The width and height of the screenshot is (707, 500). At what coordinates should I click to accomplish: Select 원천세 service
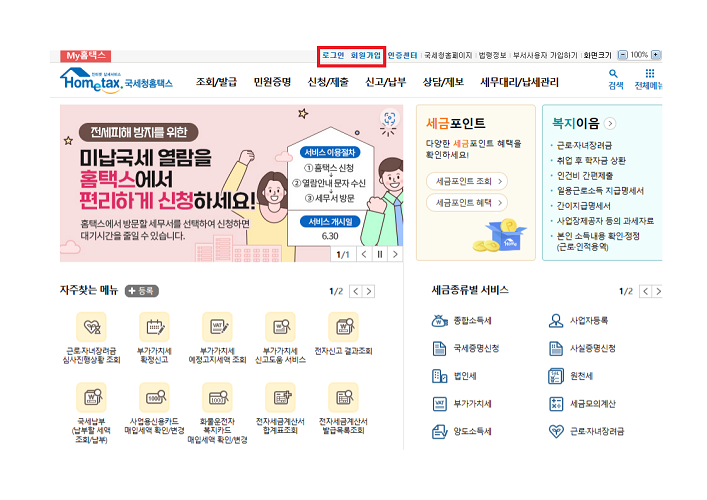click(x=570, y=376)
